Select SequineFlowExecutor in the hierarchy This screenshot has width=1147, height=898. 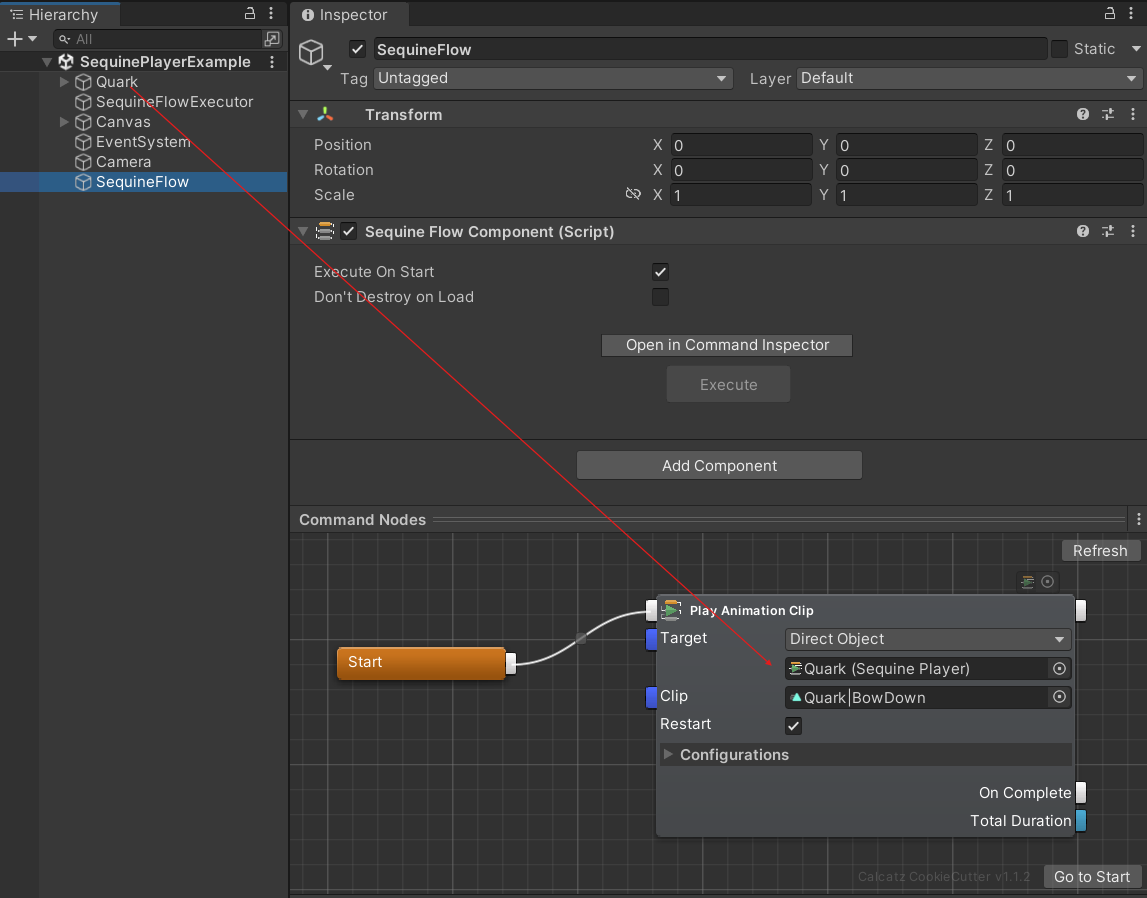(x=174, y=102)
